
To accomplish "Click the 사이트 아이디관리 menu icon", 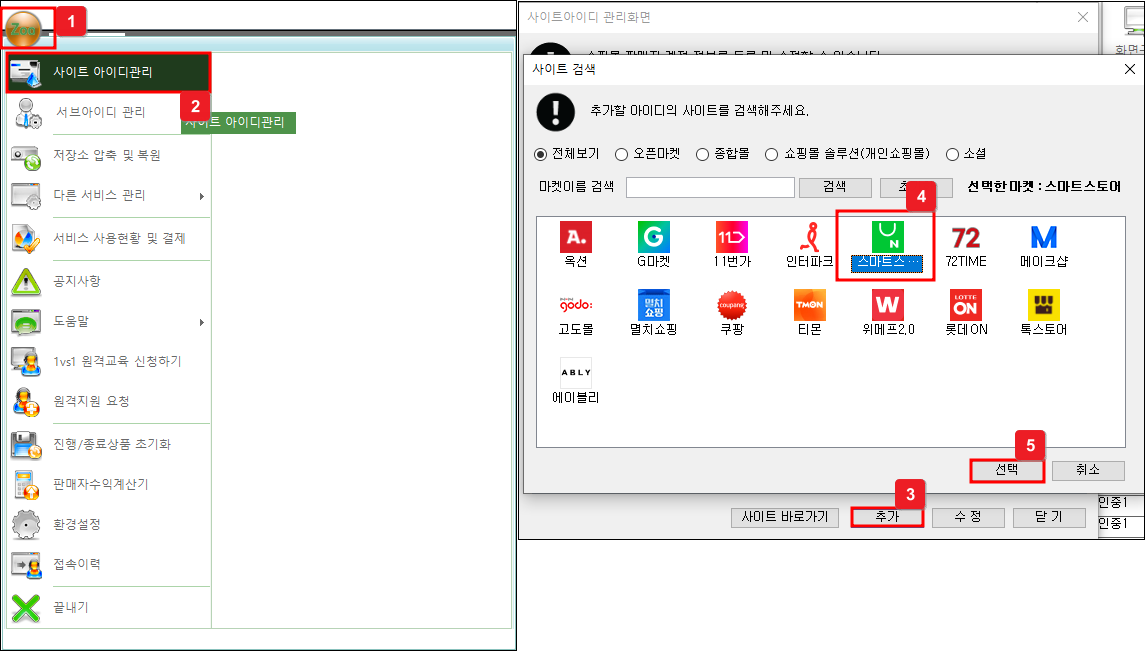I will coord(26,72).
